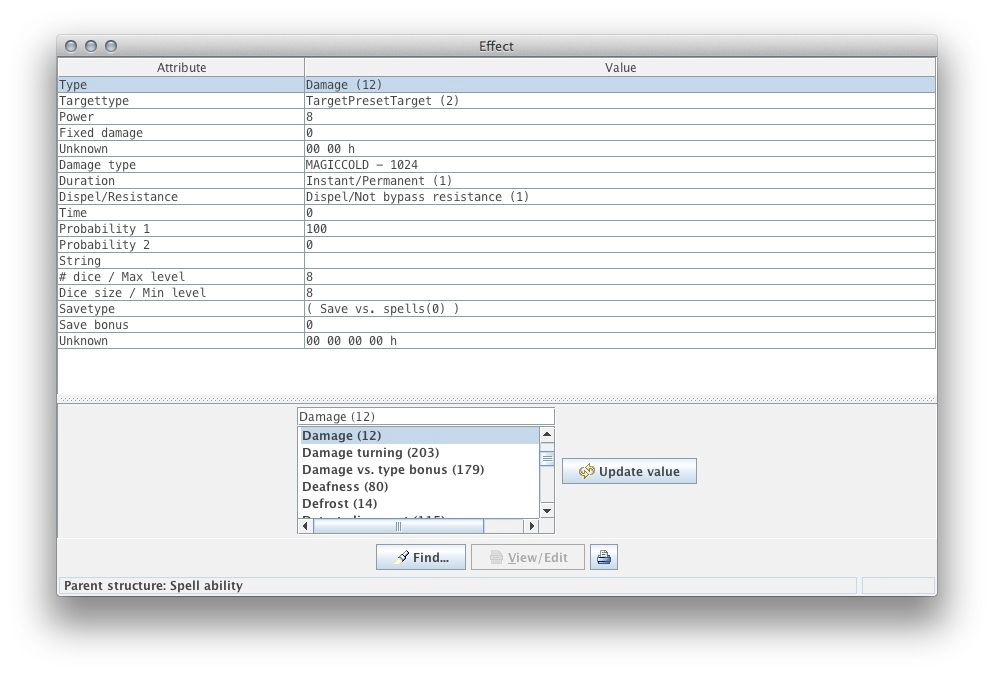The width and height of the screenshot is (994, 675).
Task: Click the Find... button
Action: point(420,558)
